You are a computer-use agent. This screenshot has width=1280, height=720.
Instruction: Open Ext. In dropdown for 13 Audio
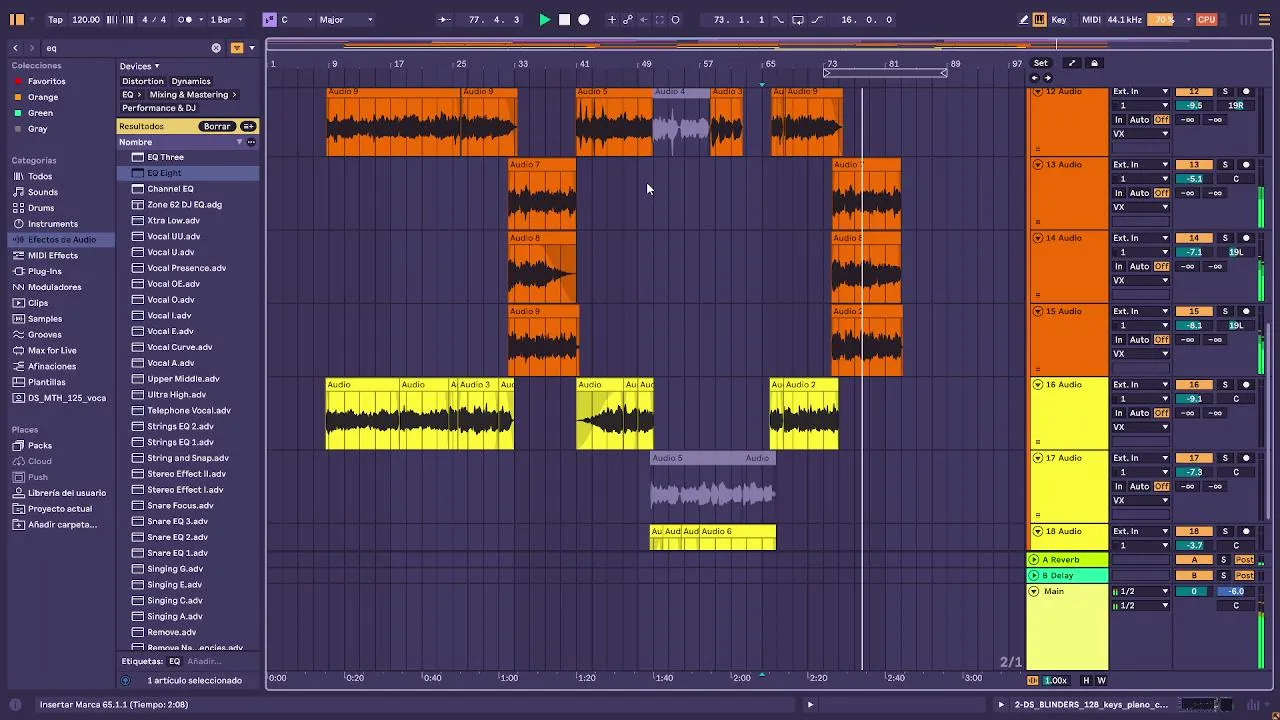coord(1141,164)
